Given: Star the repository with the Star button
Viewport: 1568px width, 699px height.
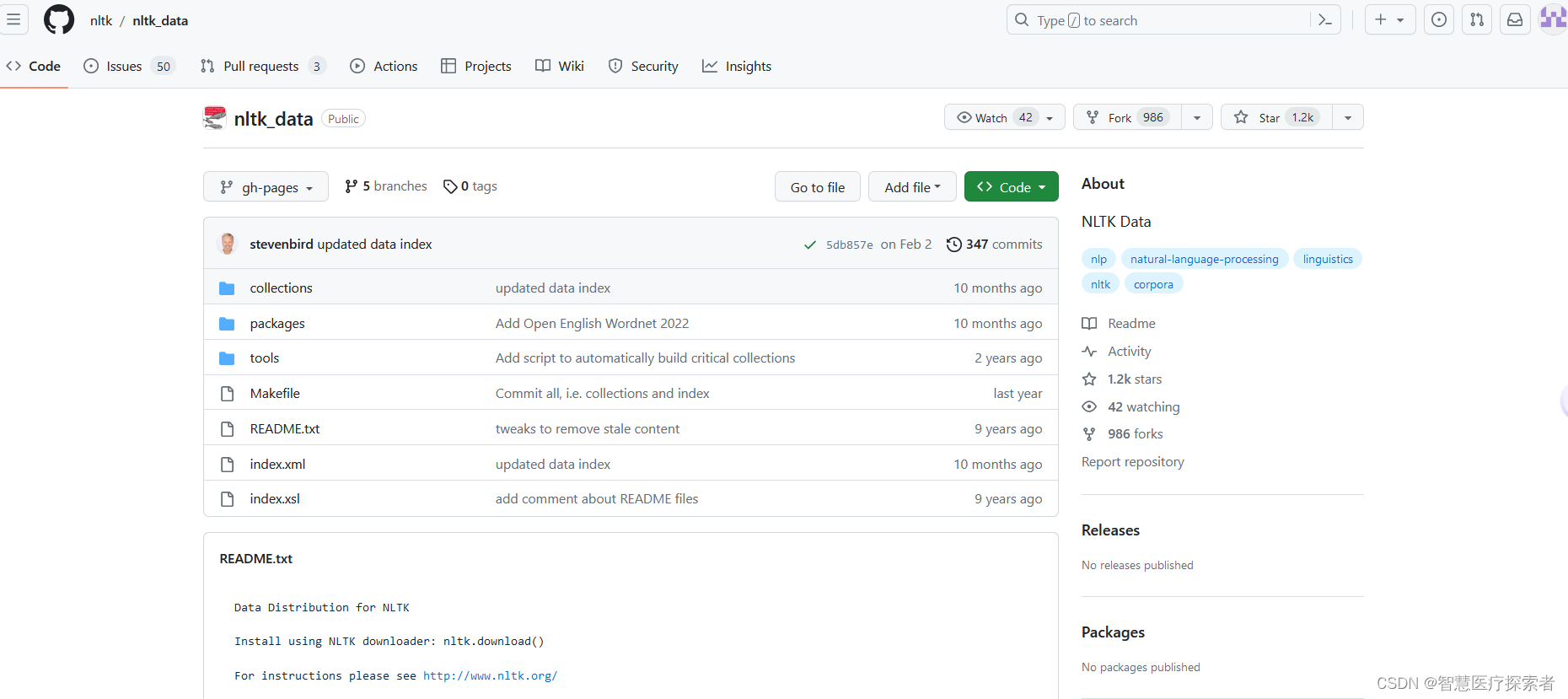Looking at the screenshot, I should point(1276,117).
